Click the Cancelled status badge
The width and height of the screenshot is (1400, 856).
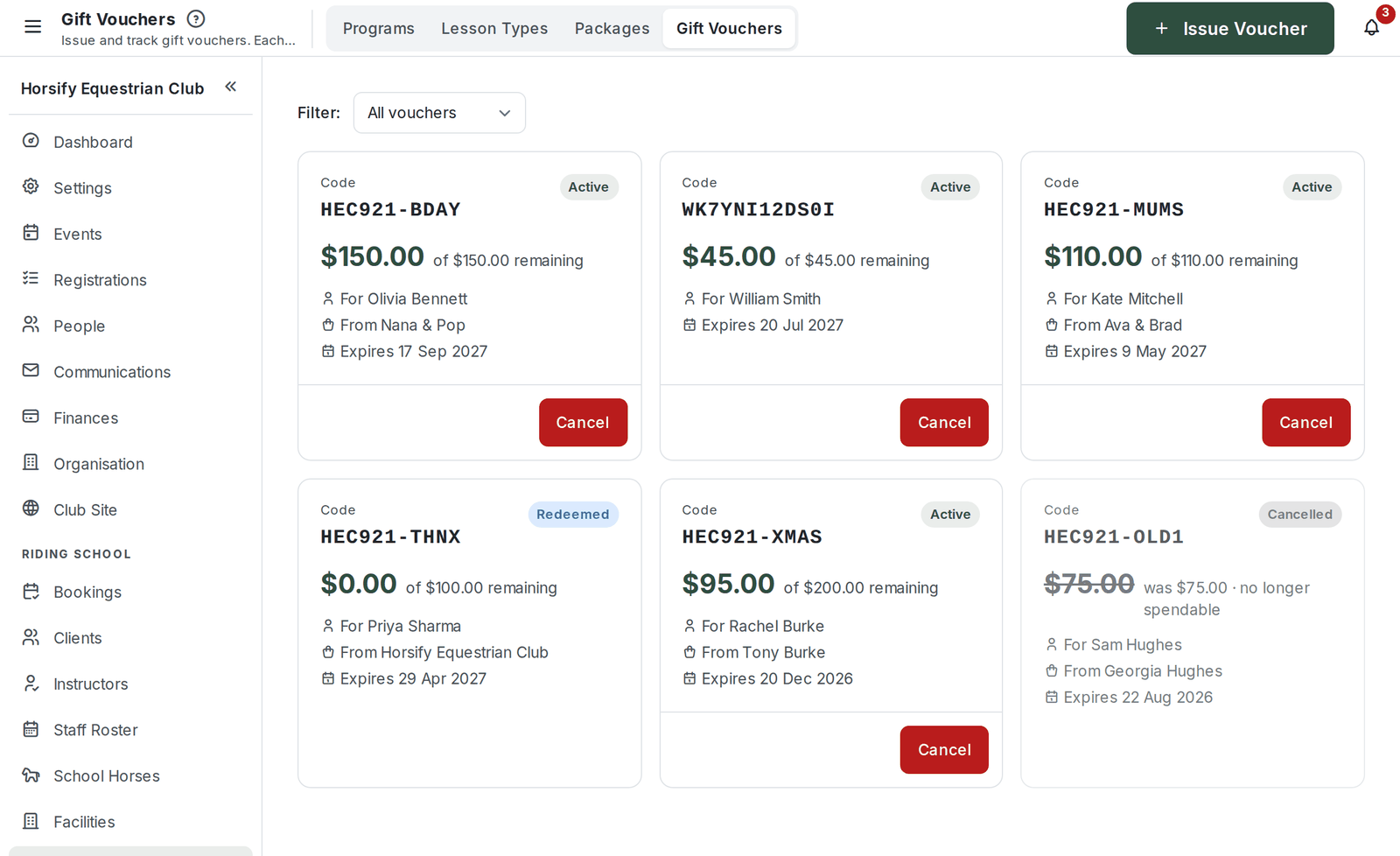click(1299, 515)
